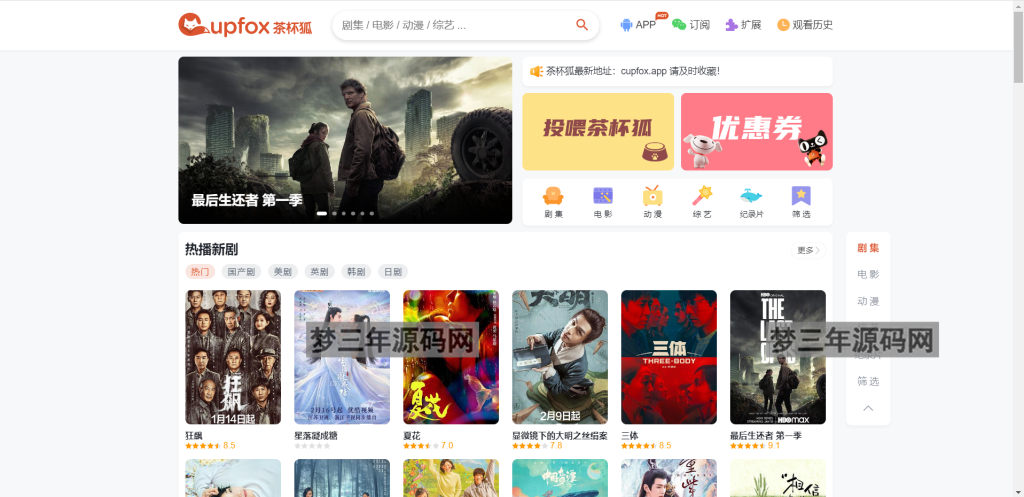Open the 投喂茶杯狐 banner
Image resolution: width=1024 pixels, height=497 pixels.
598,131
